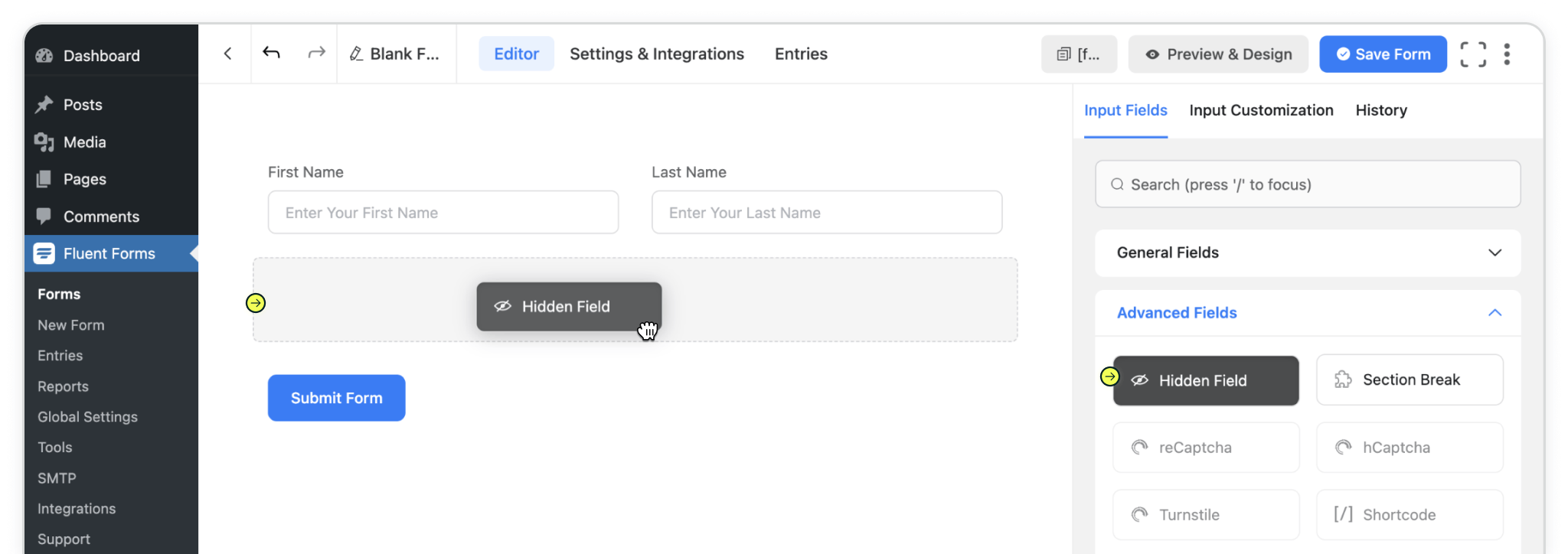The width and height of the screenshot is (1568, 554).
Task: Open New Form submenu link
Action: pos(71,325)
